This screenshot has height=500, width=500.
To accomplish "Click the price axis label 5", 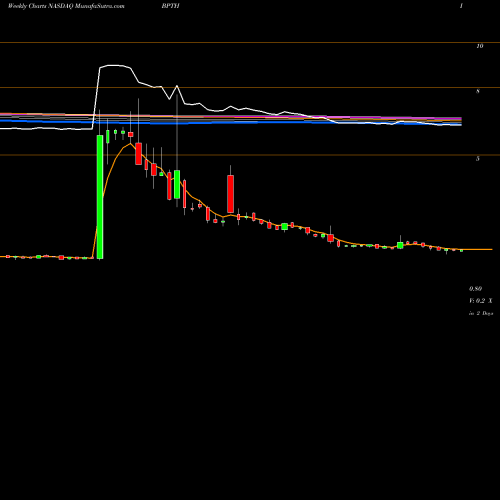I will pyautogui.click(x=478, y=159).
